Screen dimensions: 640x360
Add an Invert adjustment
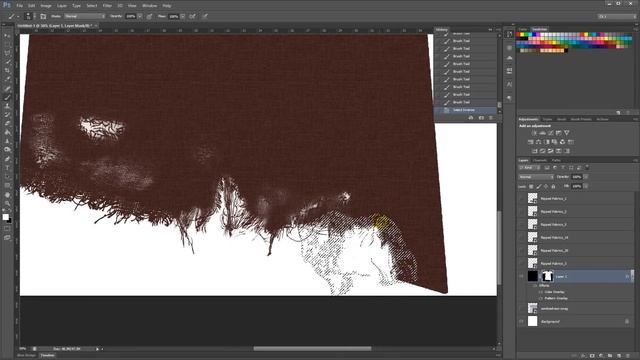[535, 151]
